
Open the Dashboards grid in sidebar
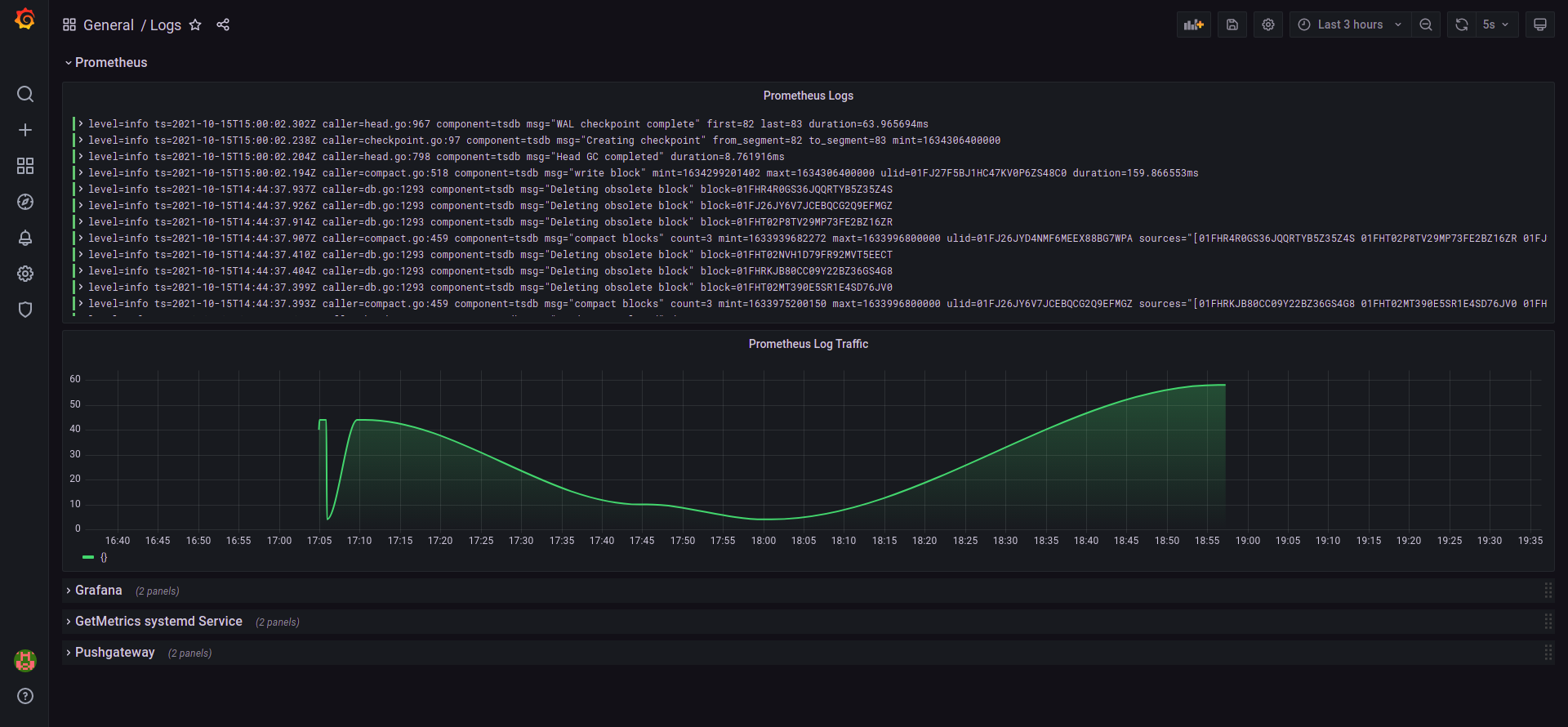[x=25, y=166]
